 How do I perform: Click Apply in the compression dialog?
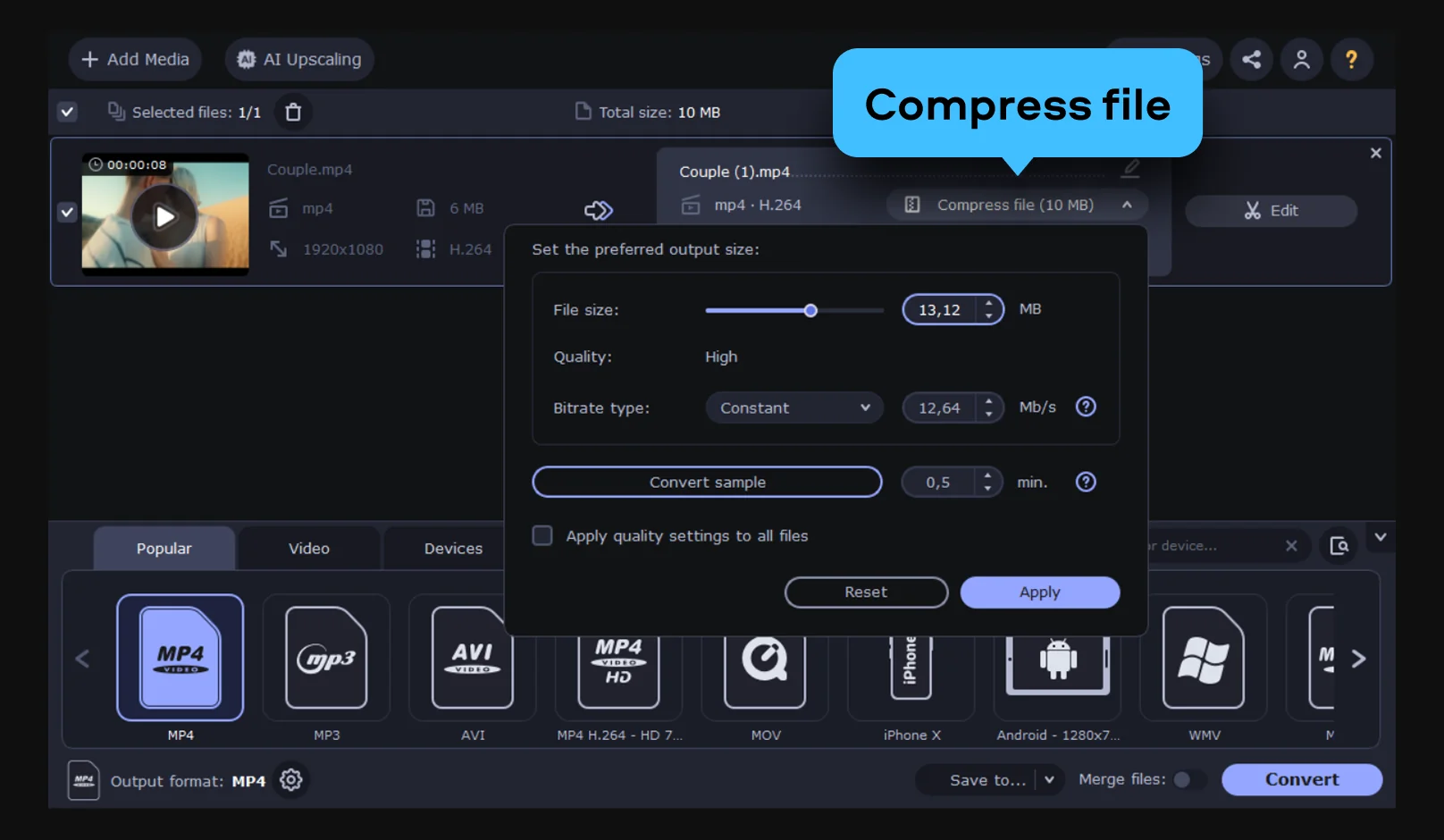1040,592
